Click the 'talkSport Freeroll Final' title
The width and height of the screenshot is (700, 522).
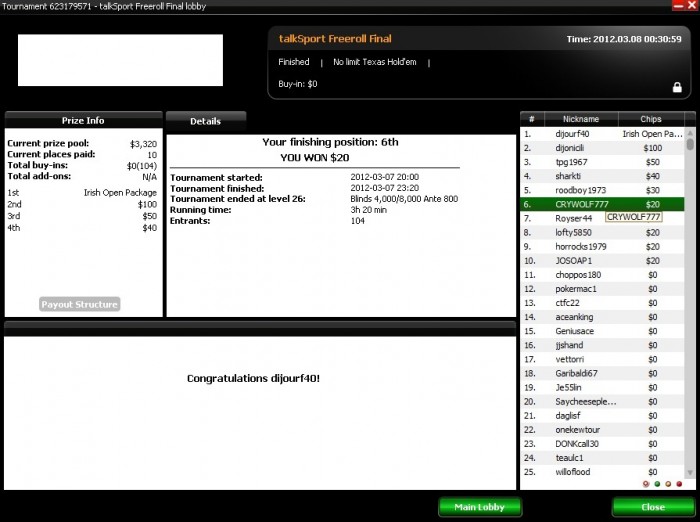(335, 39)
